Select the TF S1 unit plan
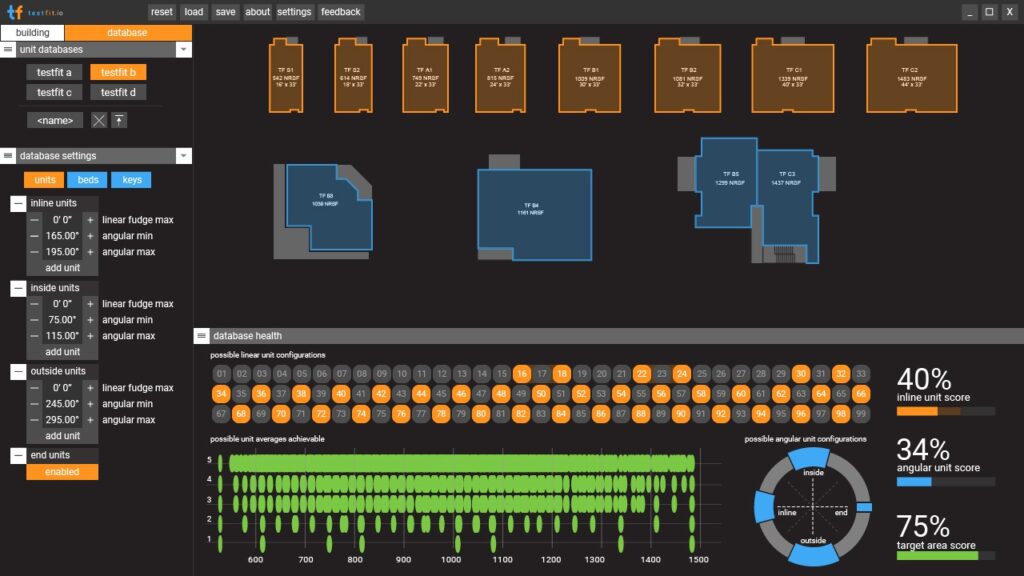Viewport: 1024px width, 576px height. tap(286, 76)
